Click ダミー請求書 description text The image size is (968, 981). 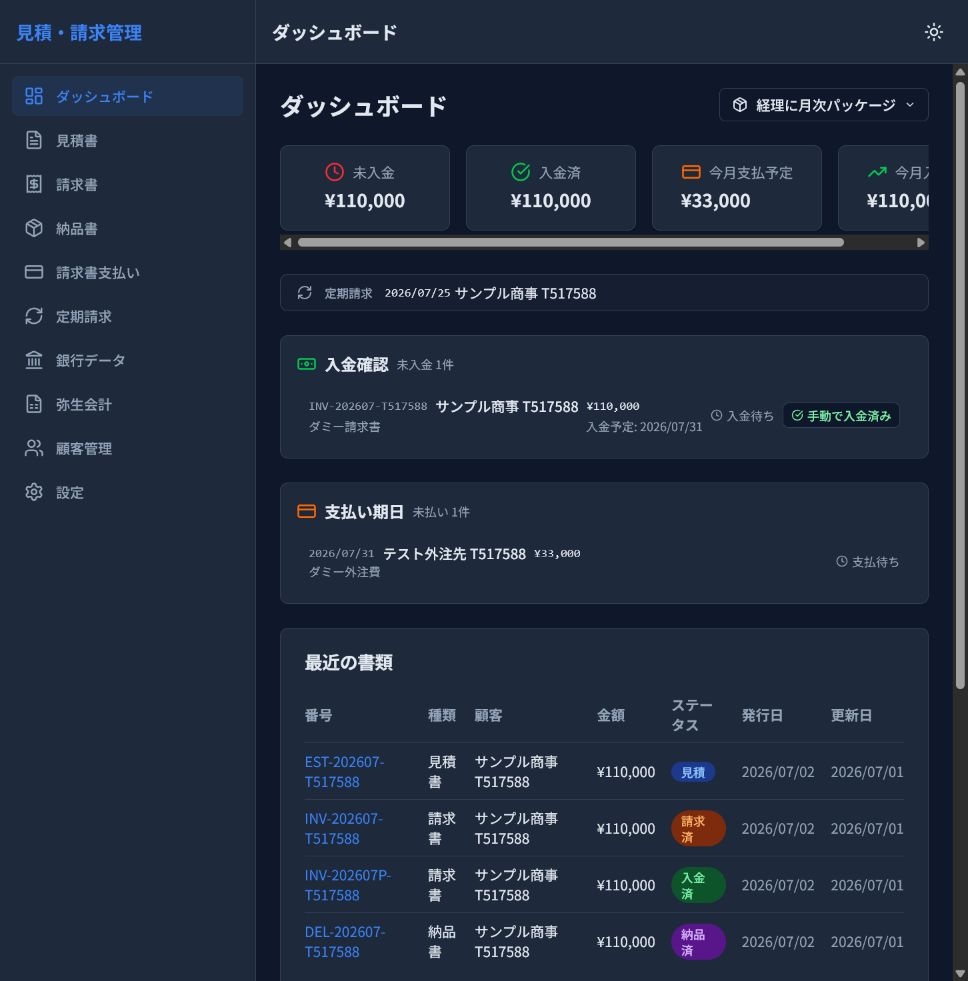(344, 427)
